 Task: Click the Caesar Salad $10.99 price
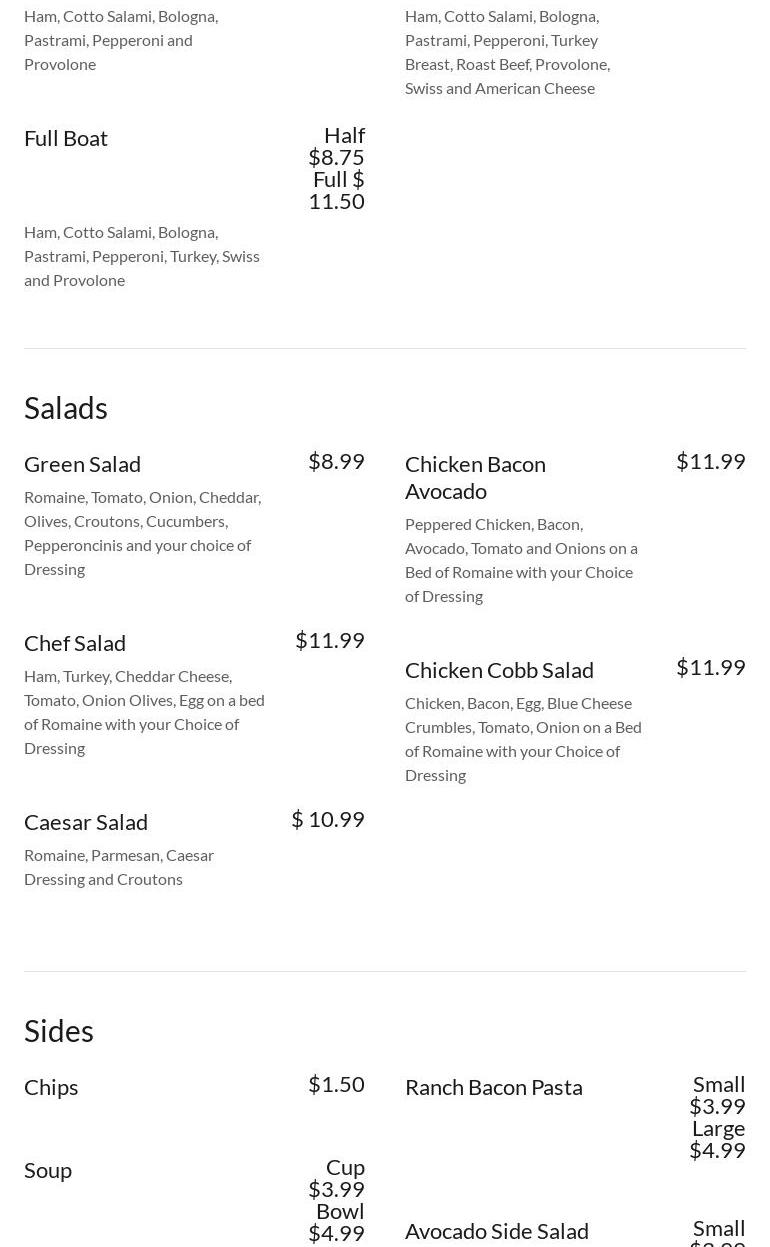(x=328, y=819)
